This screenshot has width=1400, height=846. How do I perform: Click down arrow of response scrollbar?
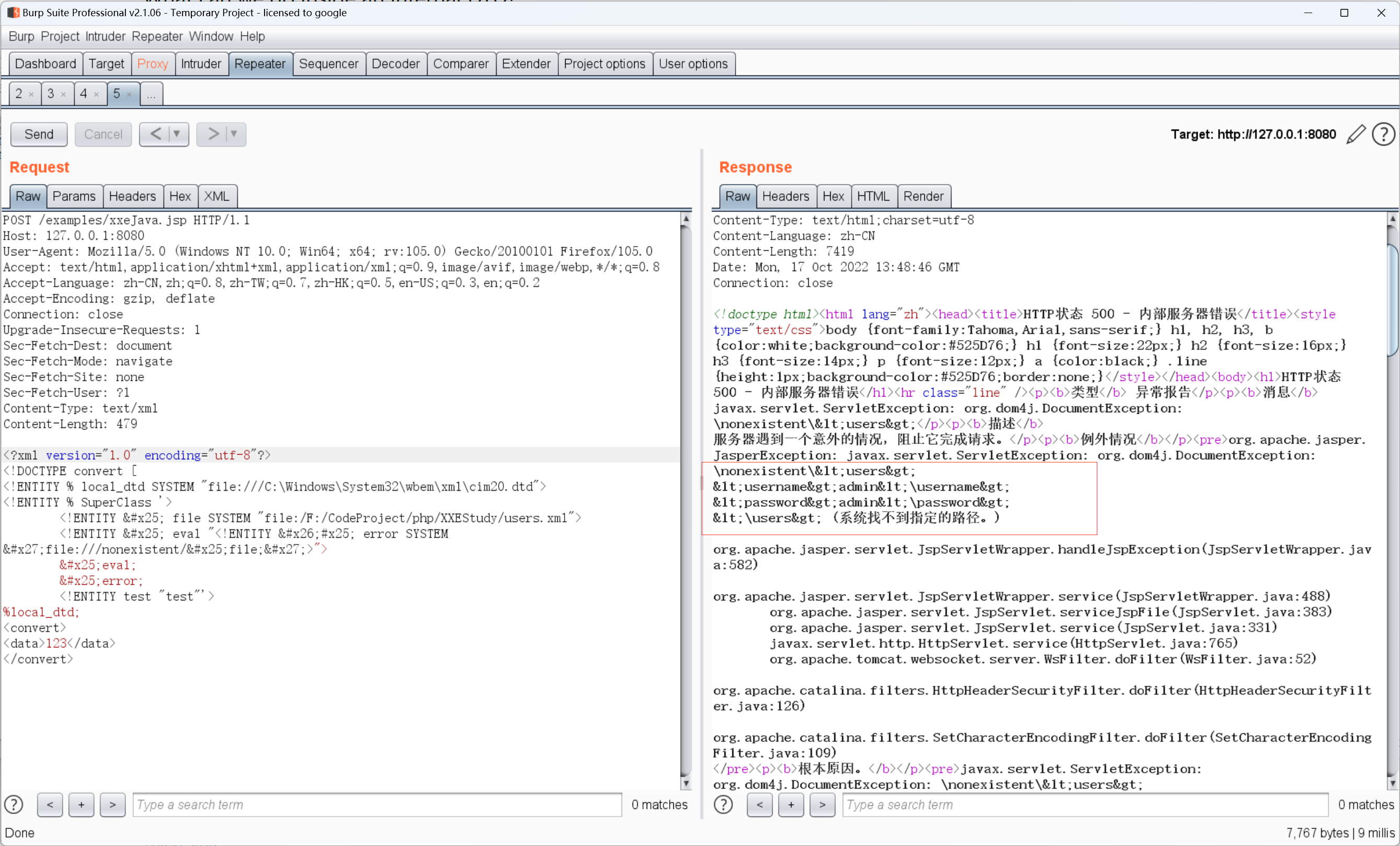tap(1393, 783)
